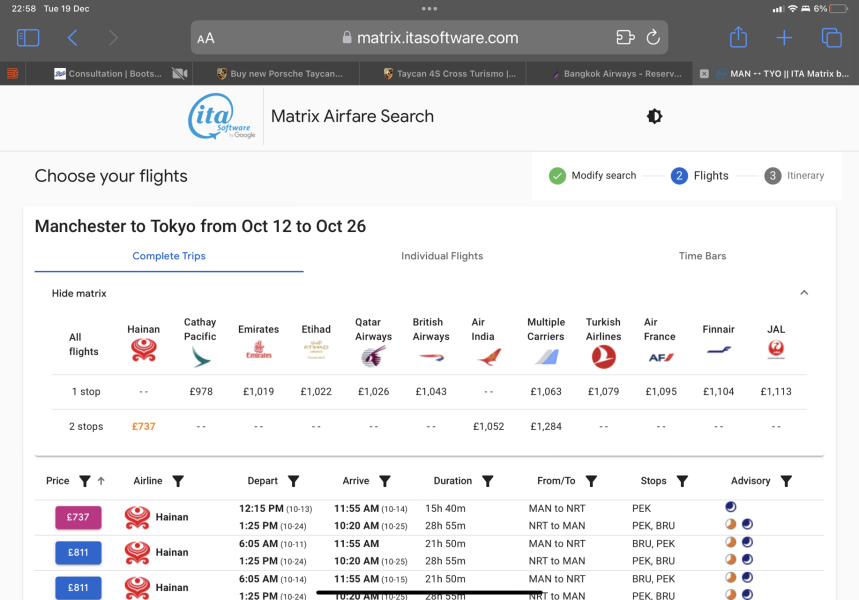The height and width of the screenshot is (600, 859).
Task: Open the Depart column filter
Action: [294, 481]
